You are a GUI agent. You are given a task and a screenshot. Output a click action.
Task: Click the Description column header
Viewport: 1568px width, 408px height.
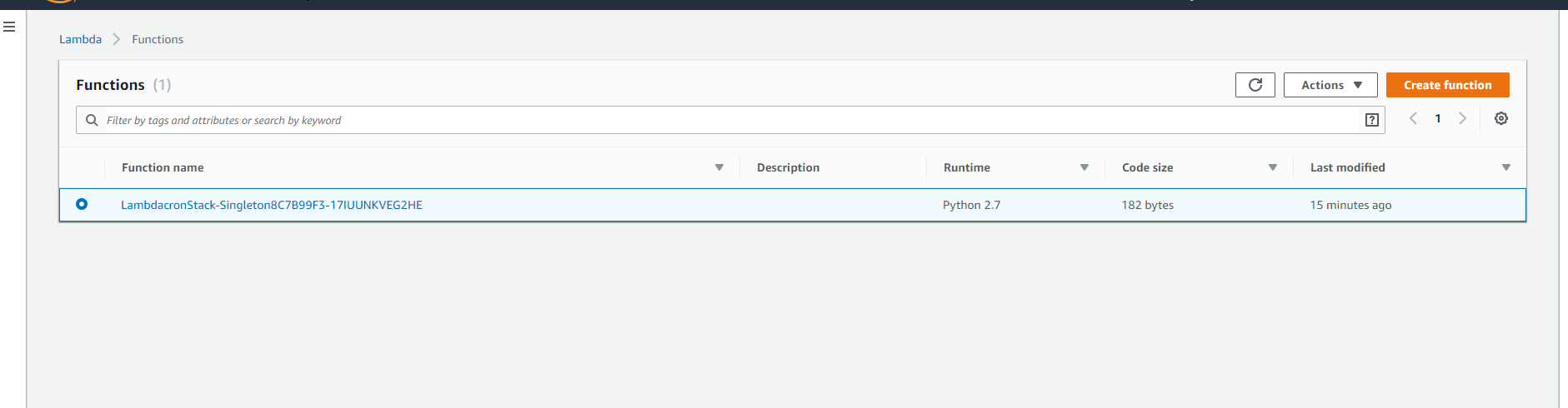click(788, 167)
